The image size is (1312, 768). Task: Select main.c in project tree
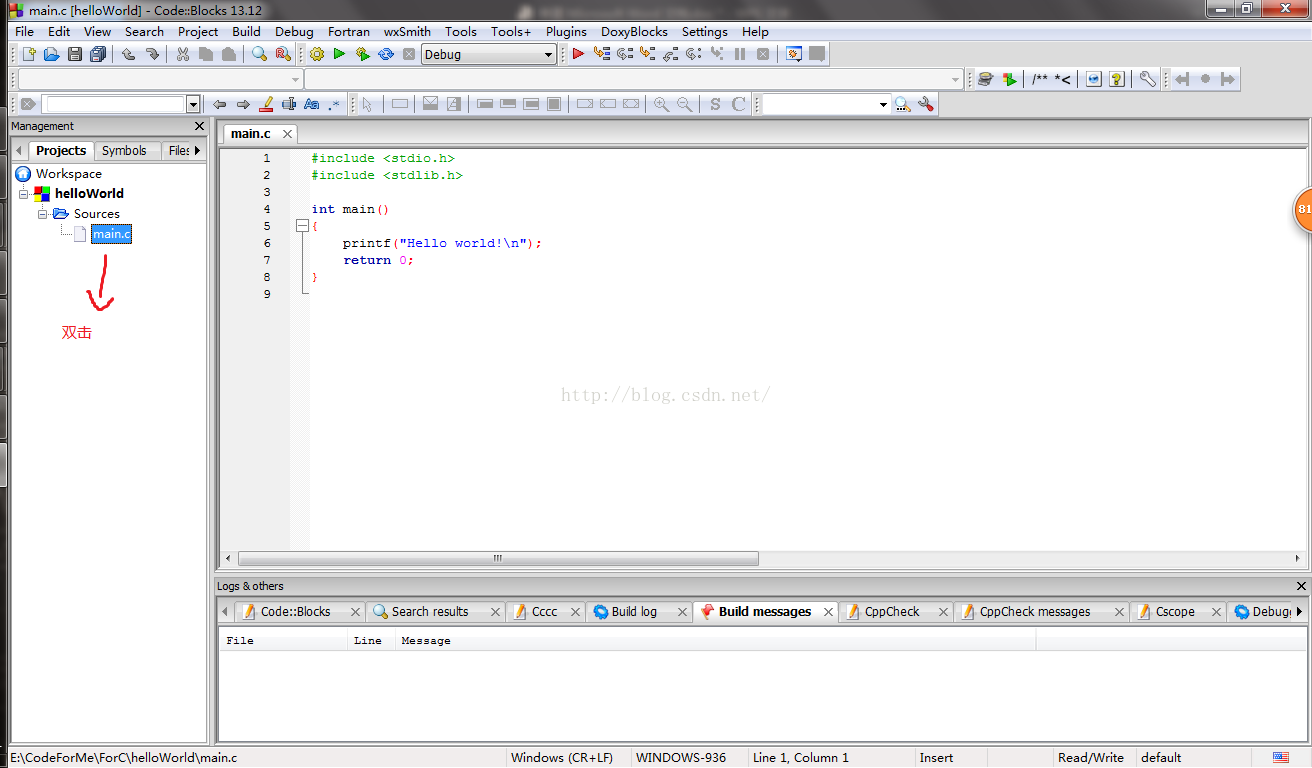[111, 234]
